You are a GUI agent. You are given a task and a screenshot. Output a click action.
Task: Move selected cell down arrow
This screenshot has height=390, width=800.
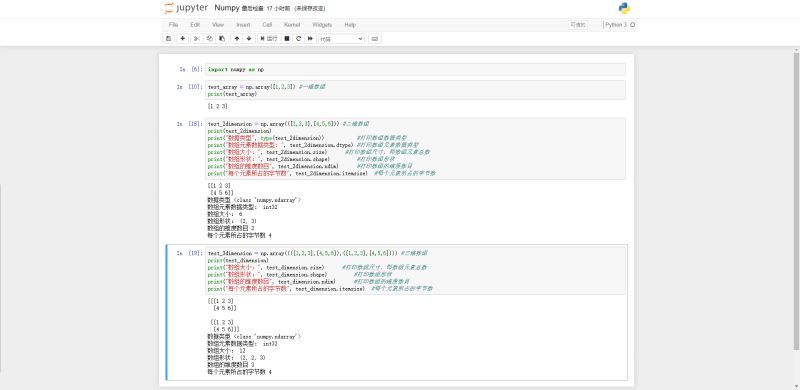[x=249, y=39]
